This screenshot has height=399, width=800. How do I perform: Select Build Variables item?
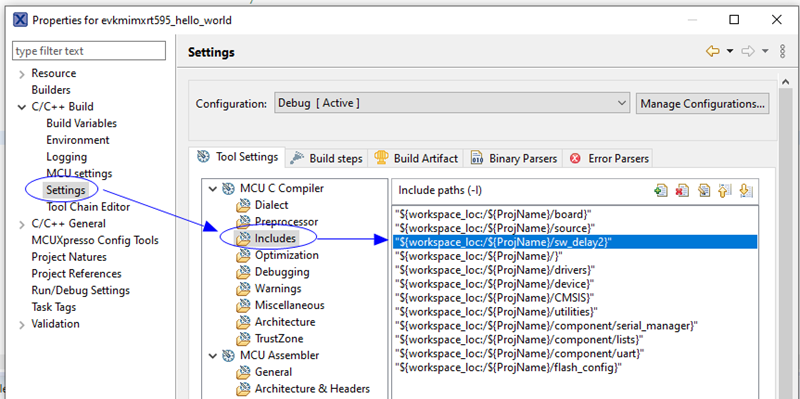(x=81, y=123)
